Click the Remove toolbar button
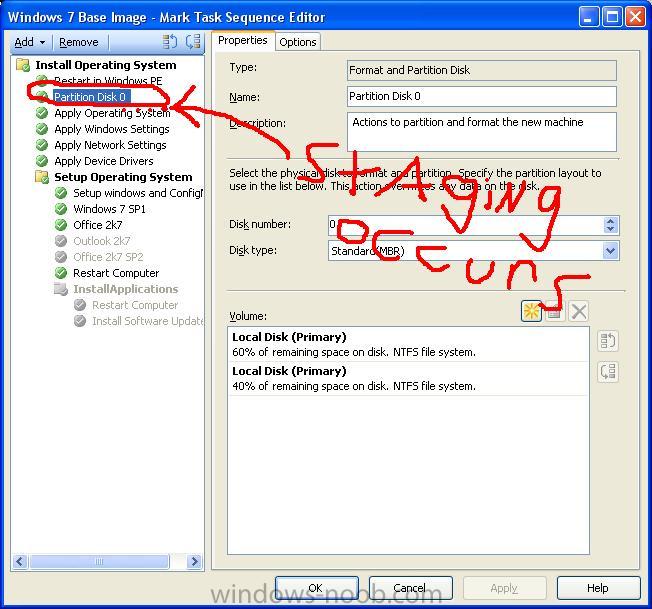The height and width of the screenshot is (609, 652). tap(79, 42)
